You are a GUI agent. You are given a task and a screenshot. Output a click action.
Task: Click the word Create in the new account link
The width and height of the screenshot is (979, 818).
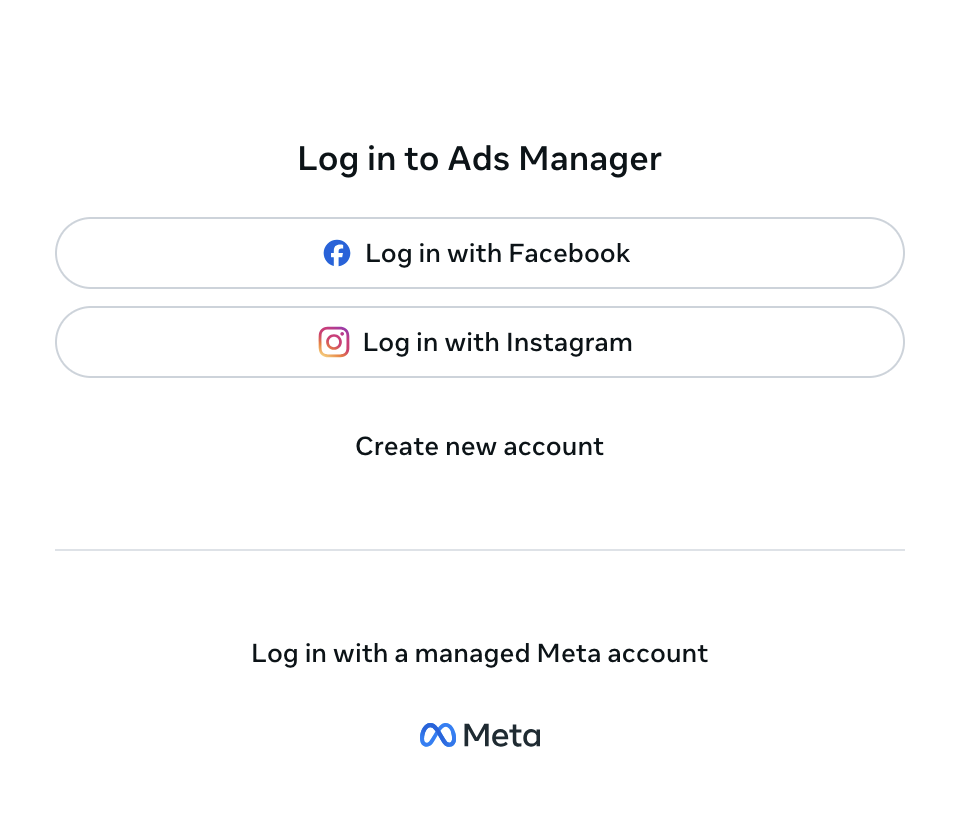[384, 446]
